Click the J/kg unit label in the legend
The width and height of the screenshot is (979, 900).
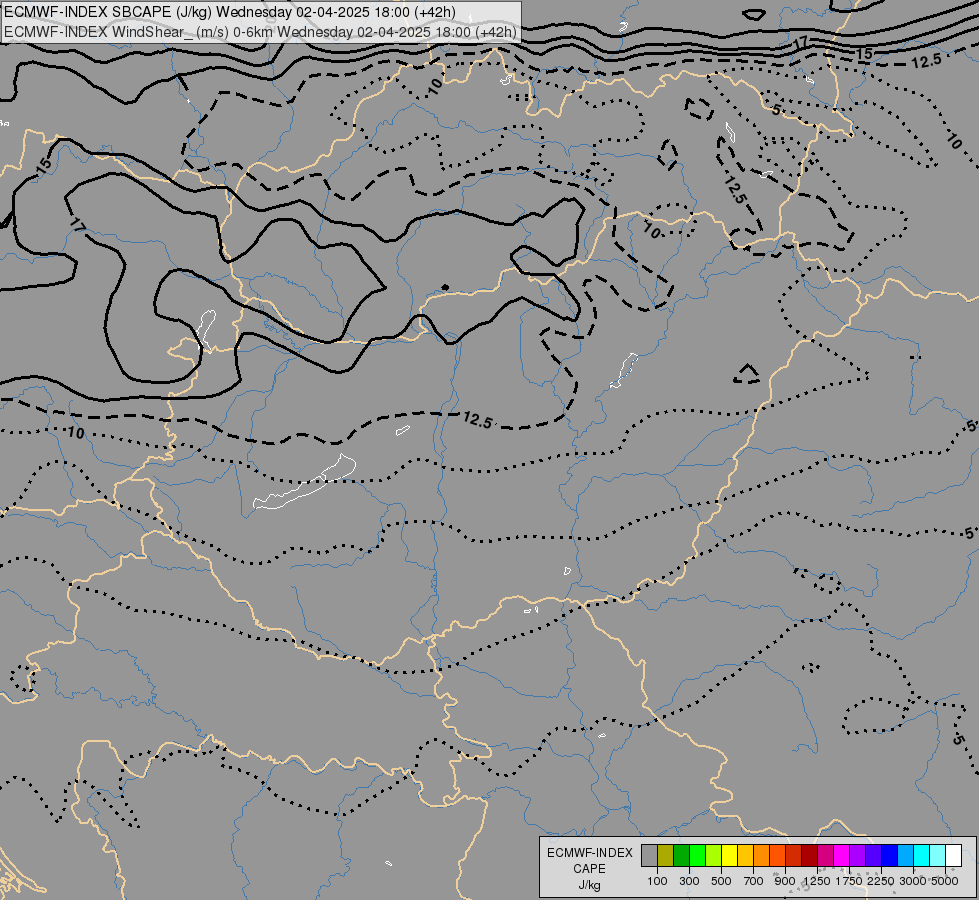click(589, 885)
